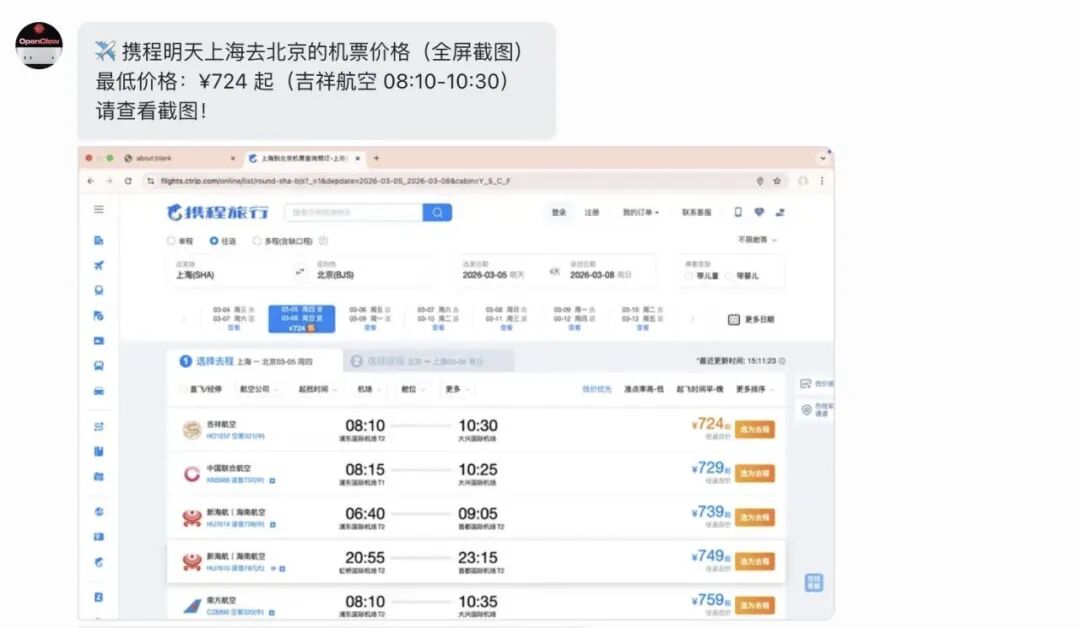Select the 往返 round-trip radio button
Viewport: 1080px width, 628px height.
[x=214, y=241]
